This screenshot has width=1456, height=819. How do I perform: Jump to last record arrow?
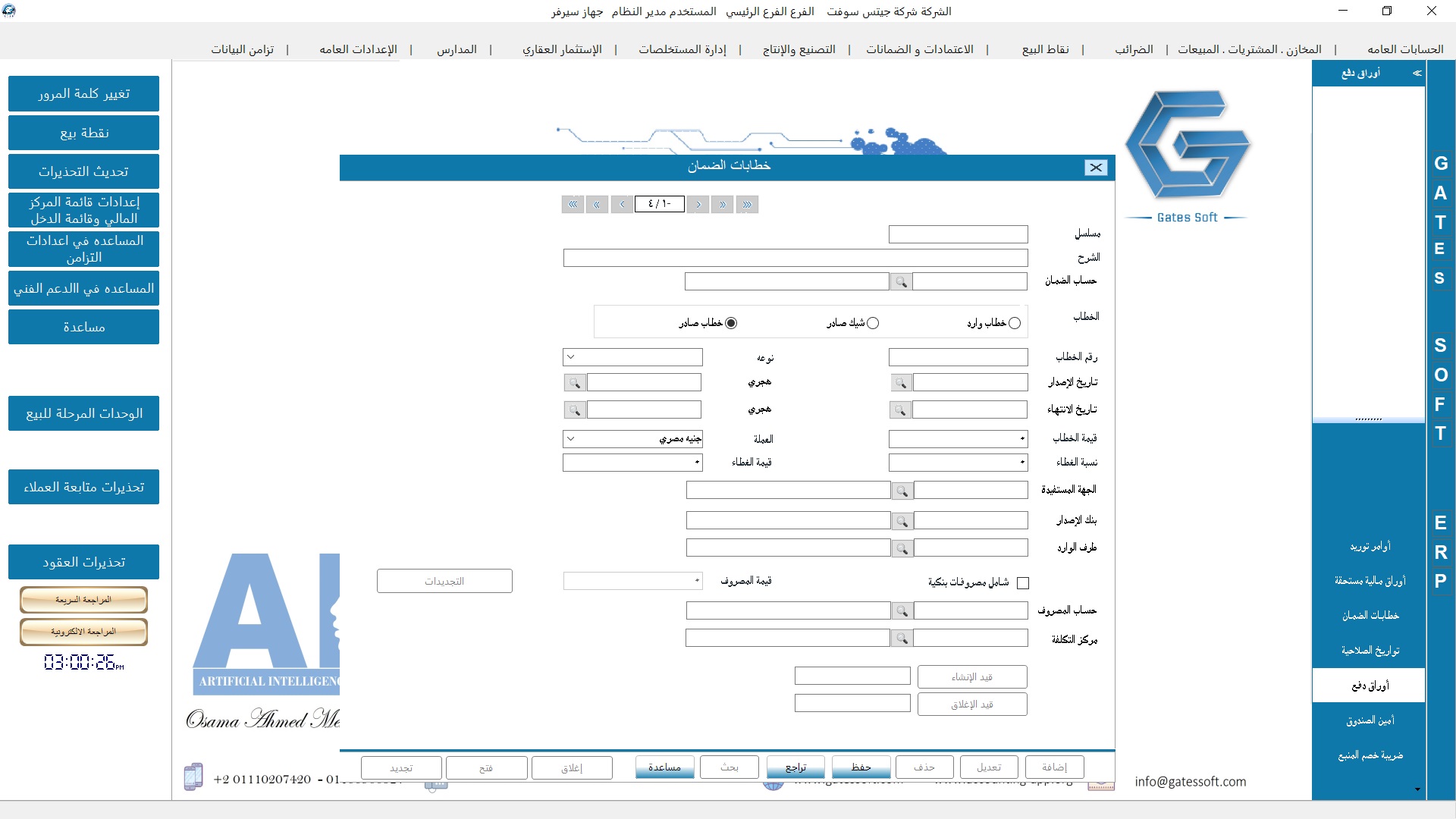(747, 204)
